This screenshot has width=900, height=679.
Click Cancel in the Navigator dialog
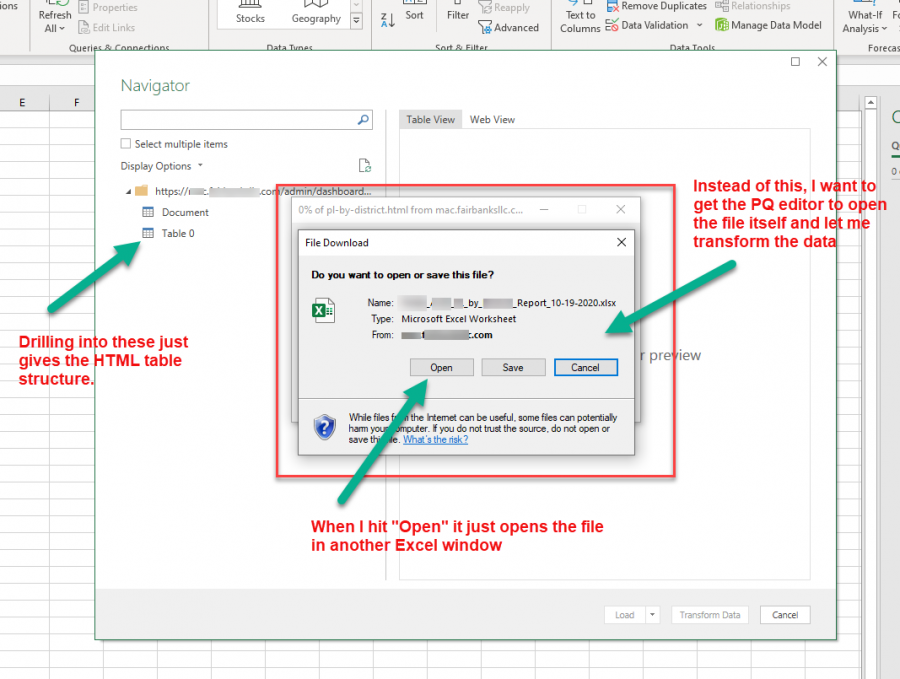pyautogui.click(x=785, y=615)
